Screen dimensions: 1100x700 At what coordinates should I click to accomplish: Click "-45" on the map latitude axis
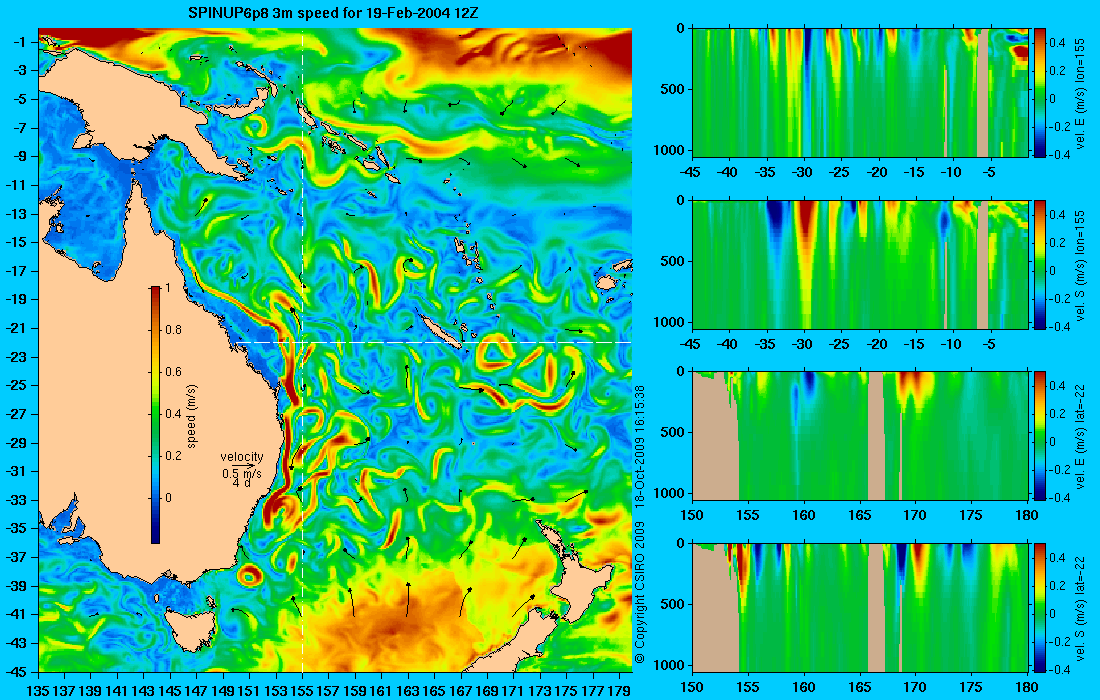pos(17,671)
